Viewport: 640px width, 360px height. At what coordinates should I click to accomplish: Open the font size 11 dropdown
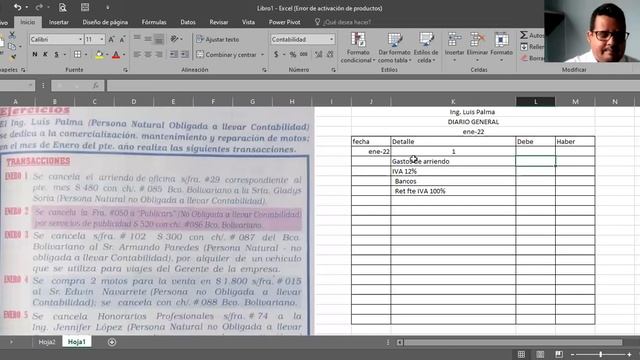(102, 39)
